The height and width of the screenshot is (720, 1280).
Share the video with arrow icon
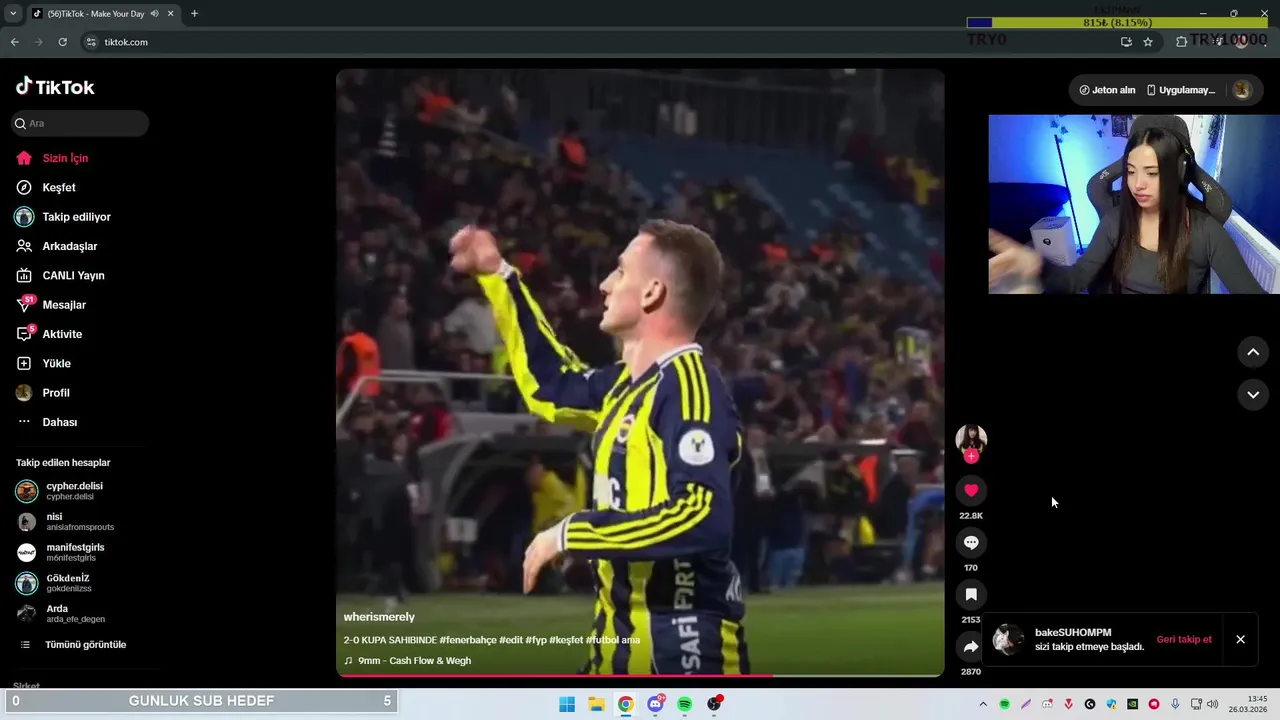point(971,646)
